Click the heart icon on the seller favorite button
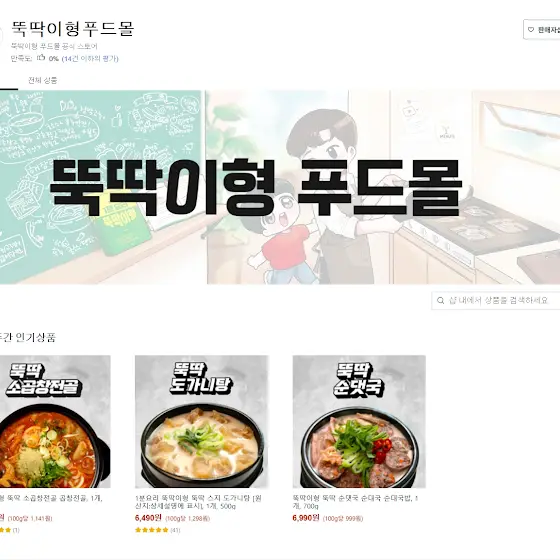The width and height of the screenshot is (560, 560). [x=531, y=30]
